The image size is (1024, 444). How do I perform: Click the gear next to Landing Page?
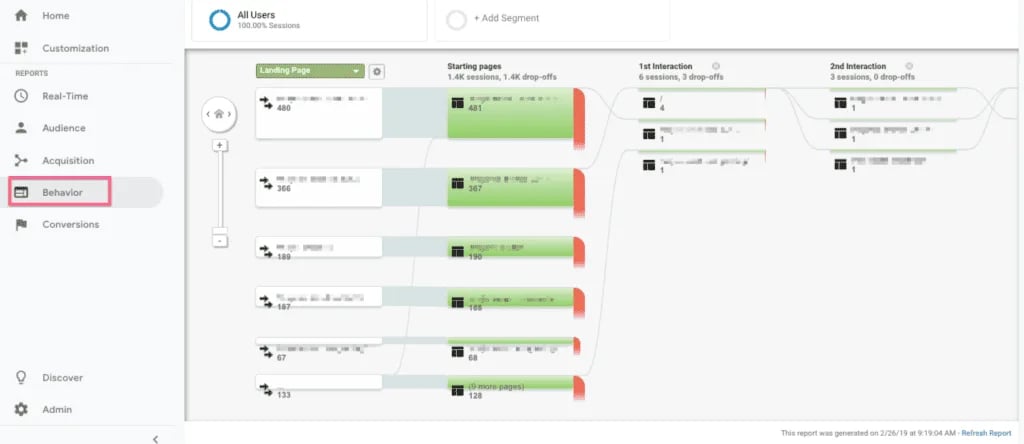(377, 72)
